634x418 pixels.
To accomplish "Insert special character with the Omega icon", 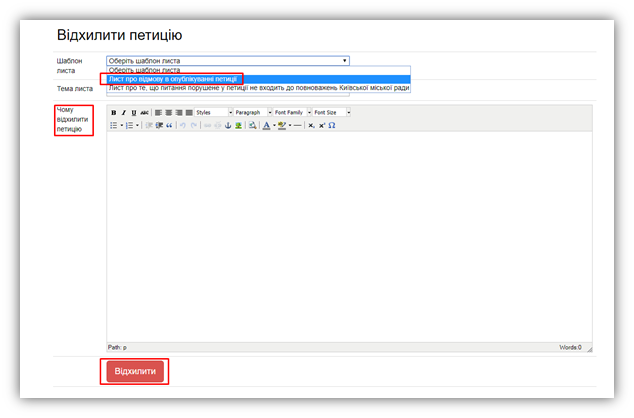I will (x=332, y=126).
